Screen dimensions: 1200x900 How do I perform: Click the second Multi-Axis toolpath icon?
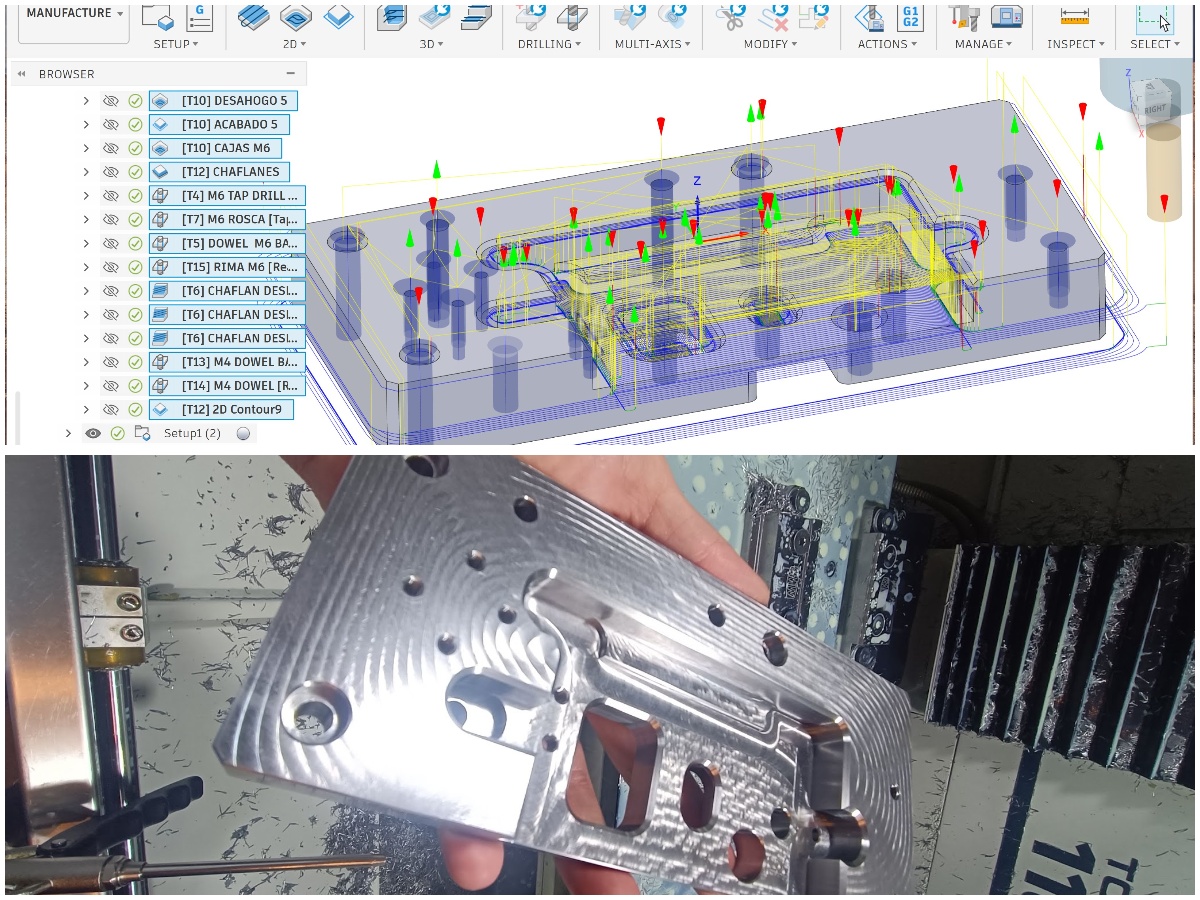(670, 17)
